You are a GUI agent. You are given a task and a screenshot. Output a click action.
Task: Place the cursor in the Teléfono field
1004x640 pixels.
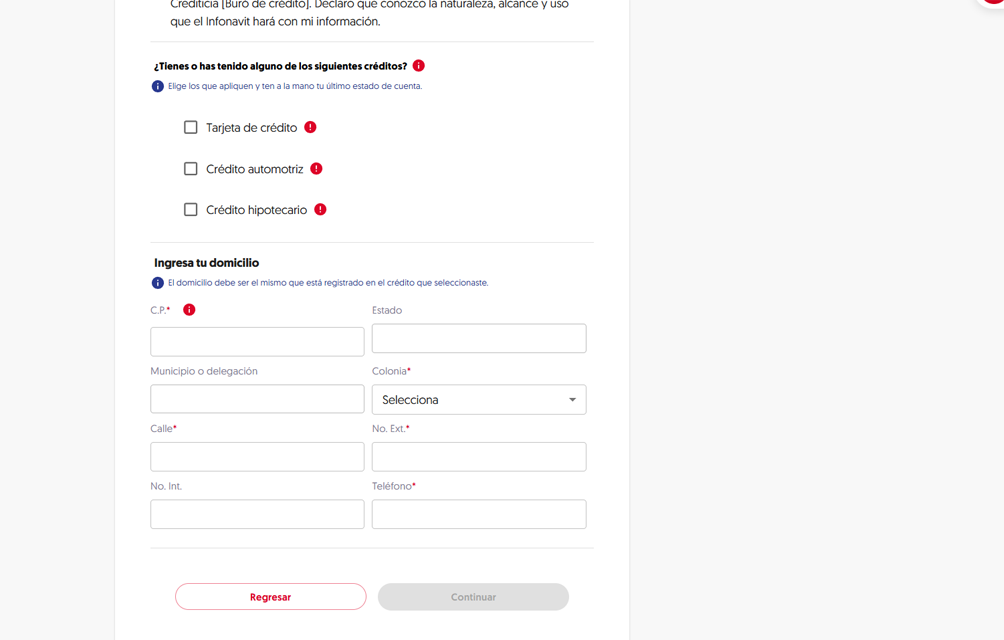click(479, 514)
